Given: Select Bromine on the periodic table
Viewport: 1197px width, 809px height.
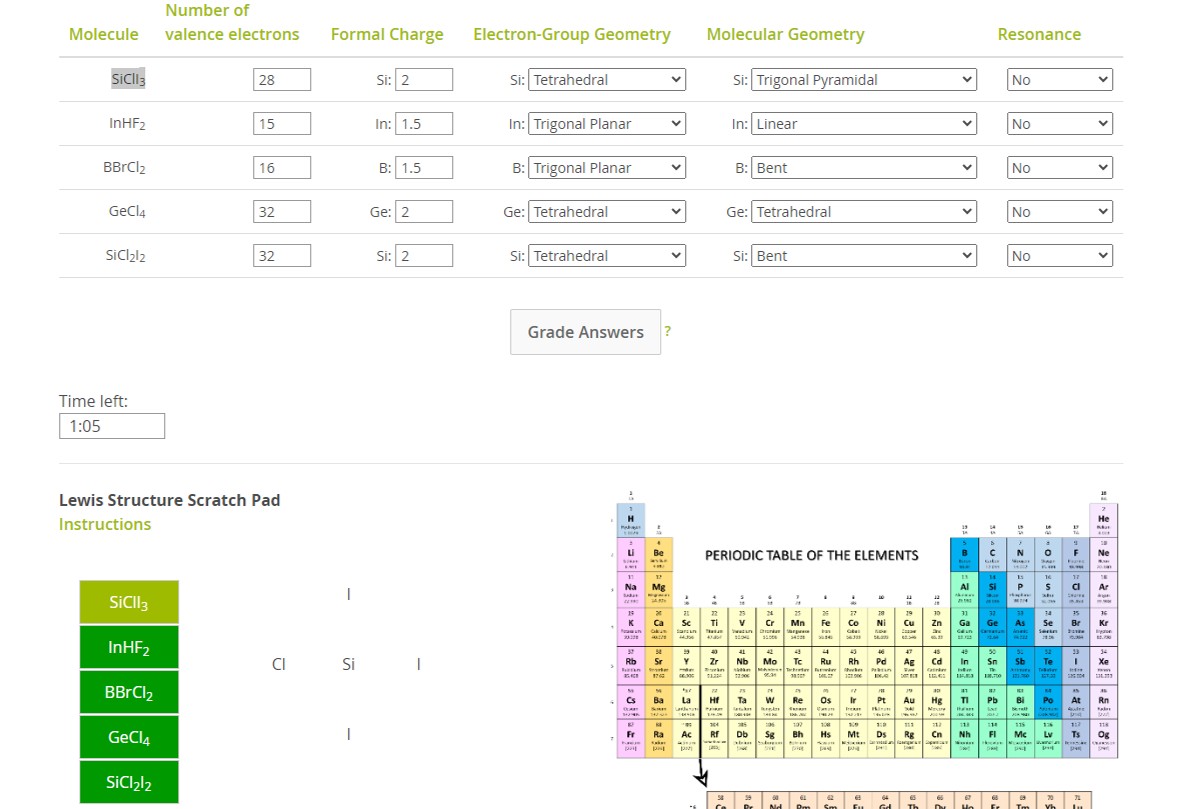Looking at the screenshot, I should tap(1074, 622).
